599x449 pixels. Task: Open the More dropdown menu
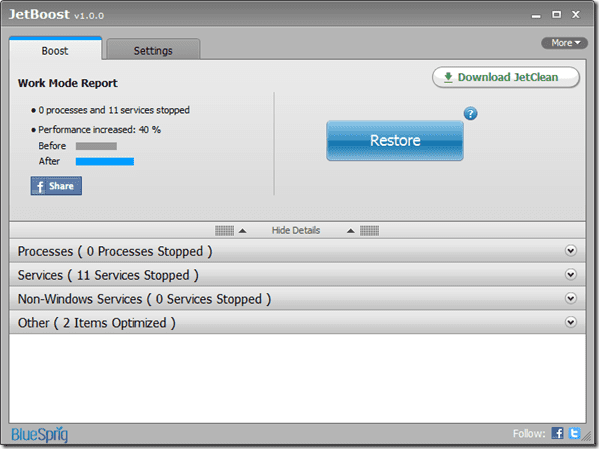[x=565, y=43]
